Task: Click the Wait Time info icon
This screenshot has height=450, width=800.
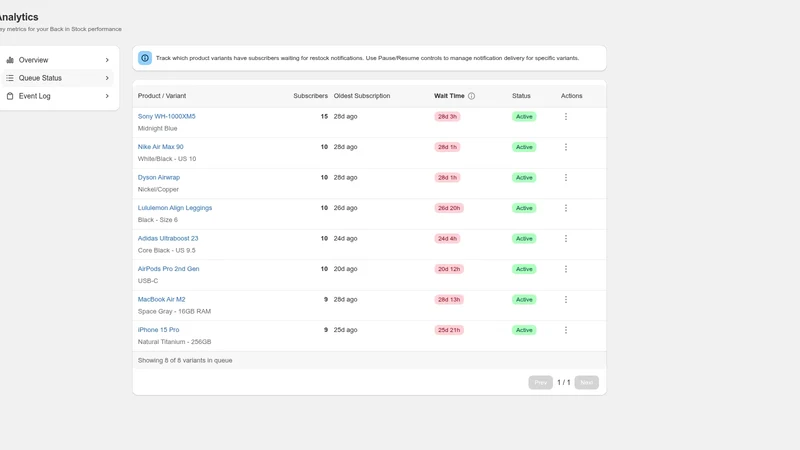Action: click(471, 96)
